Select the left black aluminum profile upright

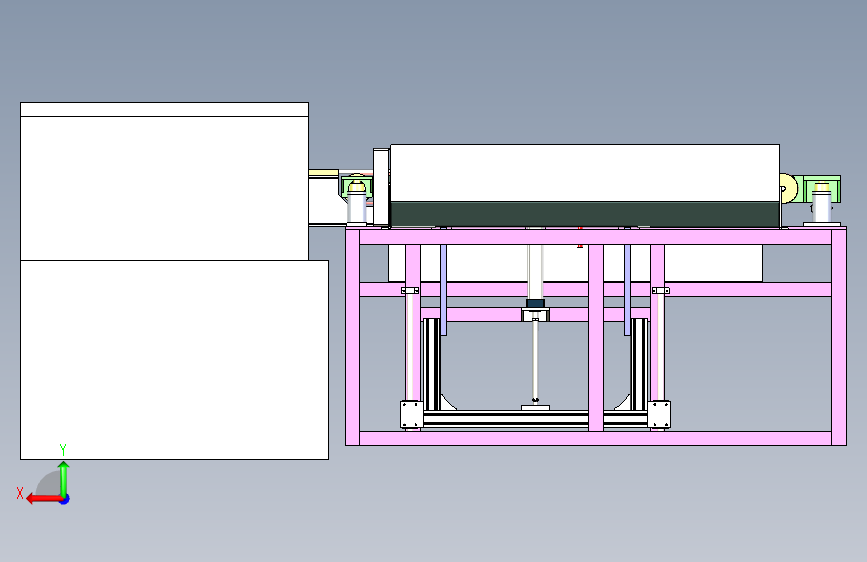click(x=431, y=364)
